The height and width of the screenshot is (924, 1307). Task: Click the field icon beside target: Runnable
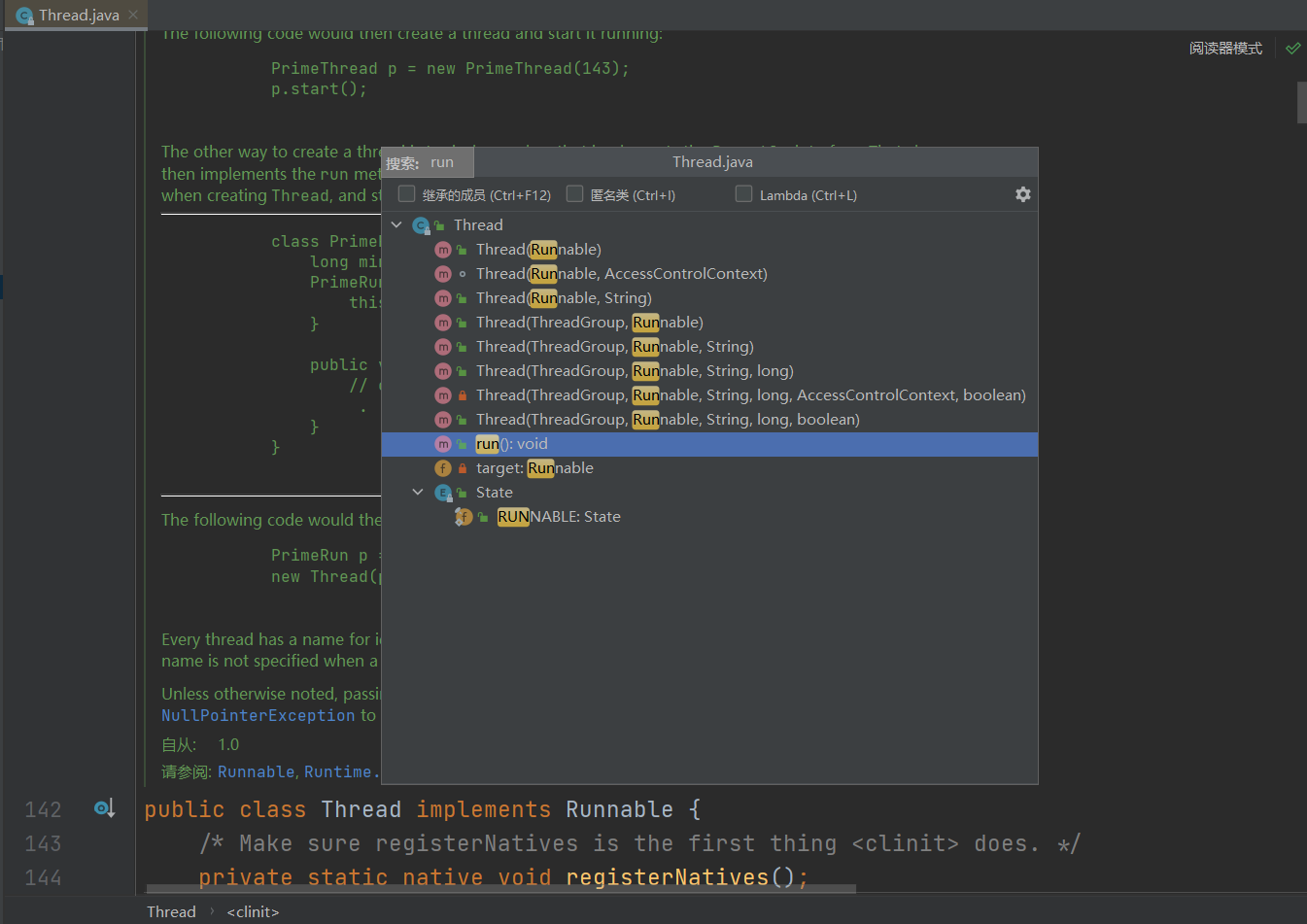tap(443, 468)
